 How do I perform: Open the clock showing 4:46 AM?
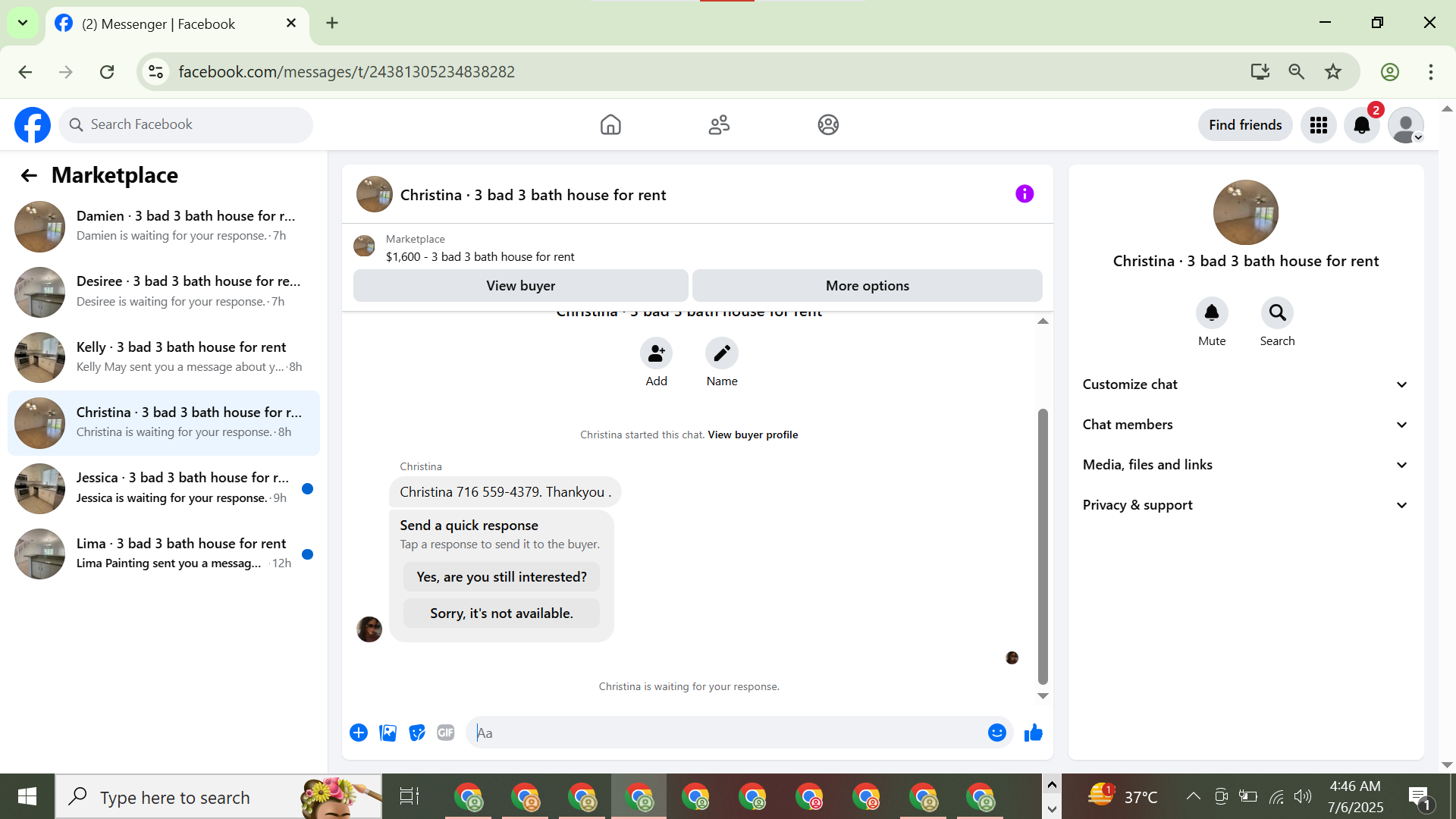coord(1355,796)
